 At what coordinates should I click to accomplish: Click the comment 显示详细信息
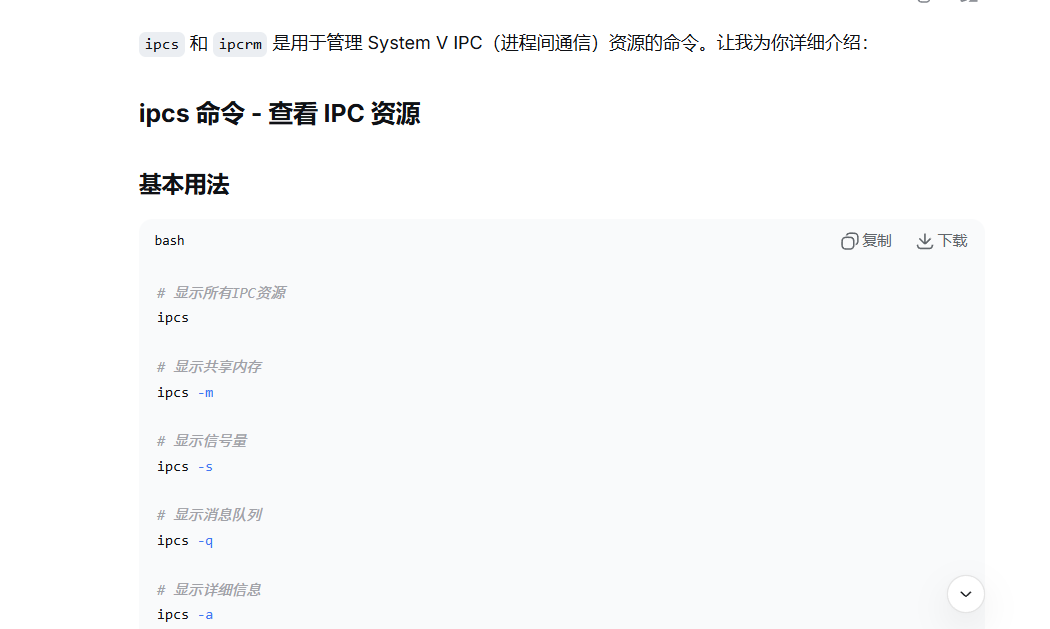click(210, 589)
